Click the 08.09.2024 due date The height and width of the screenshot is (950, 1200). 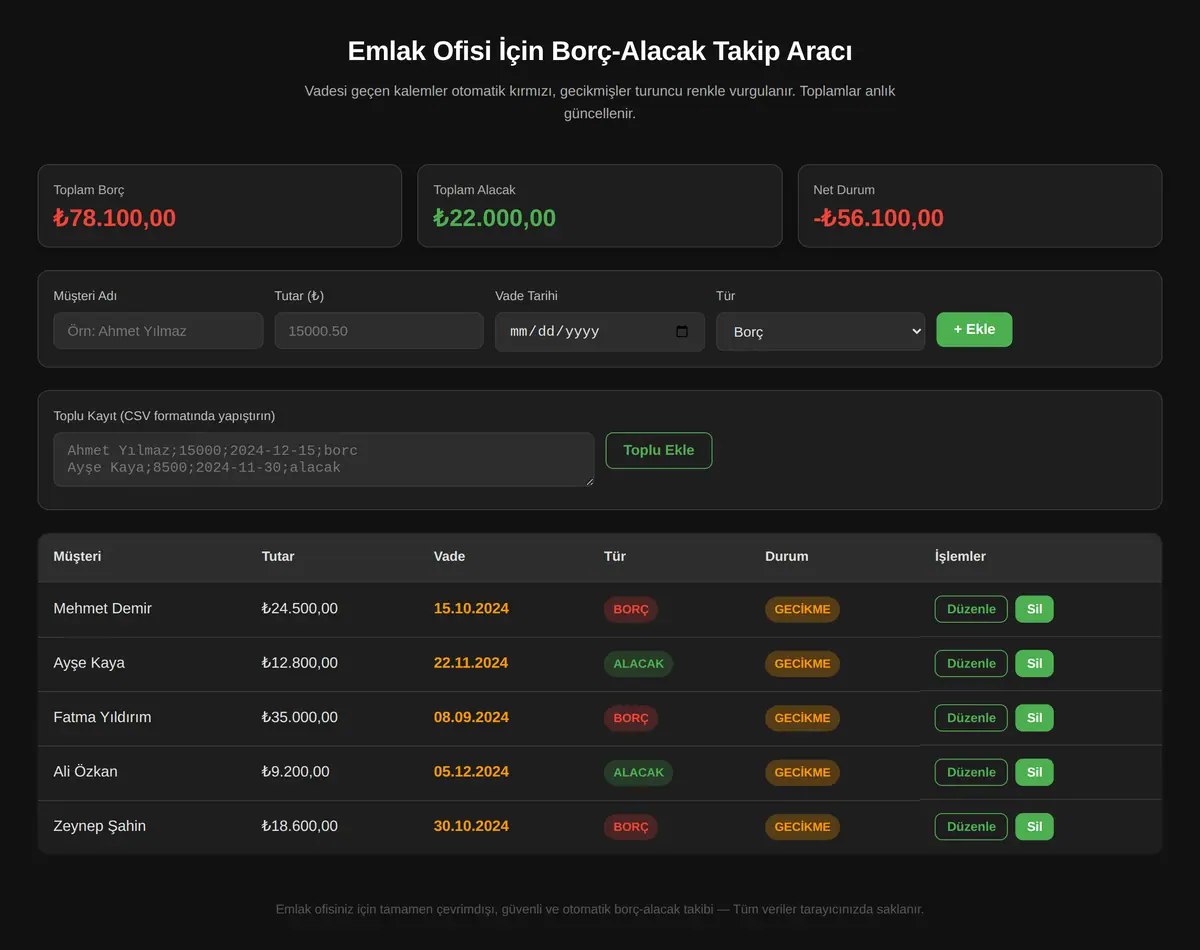[471, 717]
